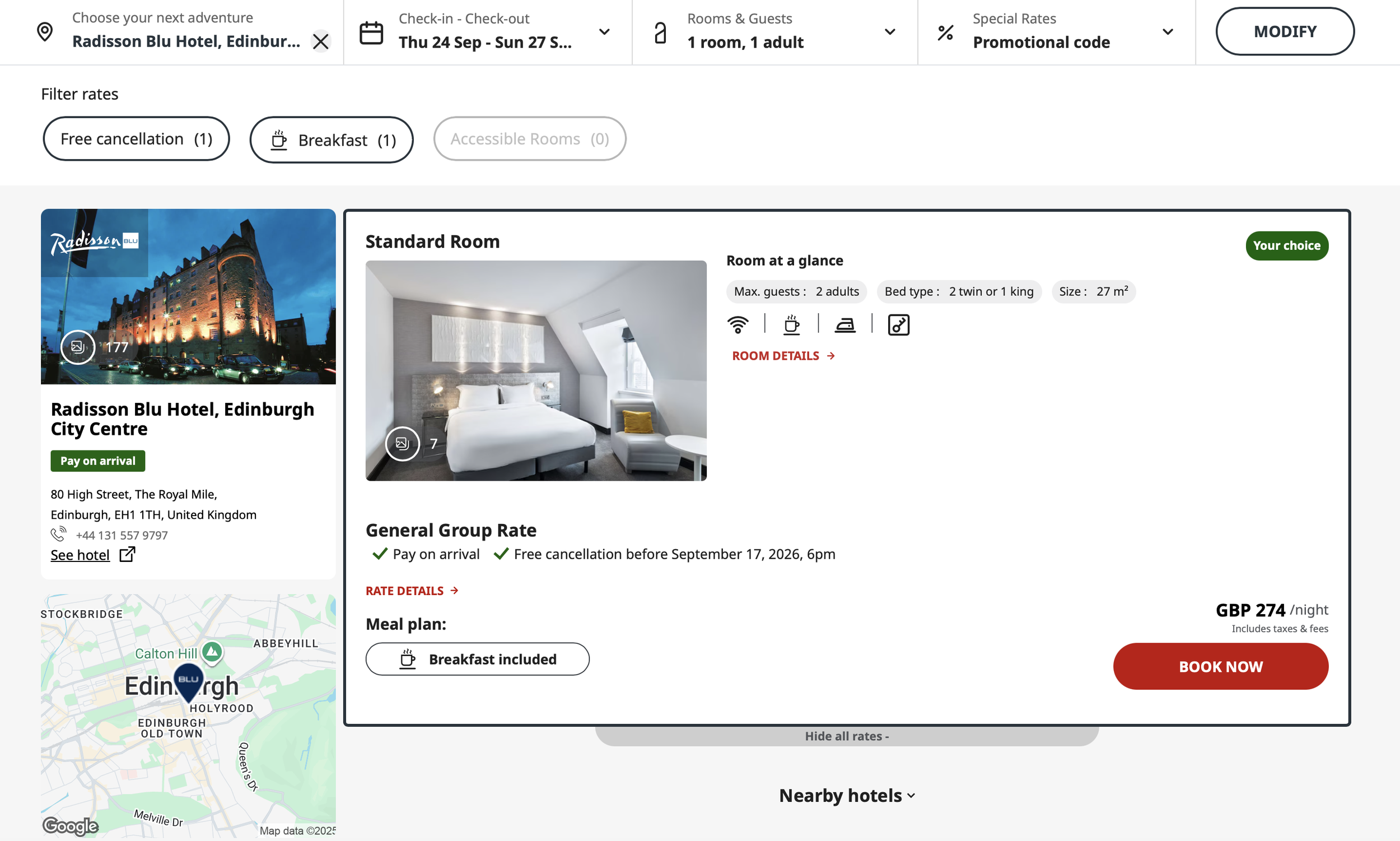Click the Wi-Fi amenity icon
The width and height of the screenshot is (1400, 841).
click(738, 325)
